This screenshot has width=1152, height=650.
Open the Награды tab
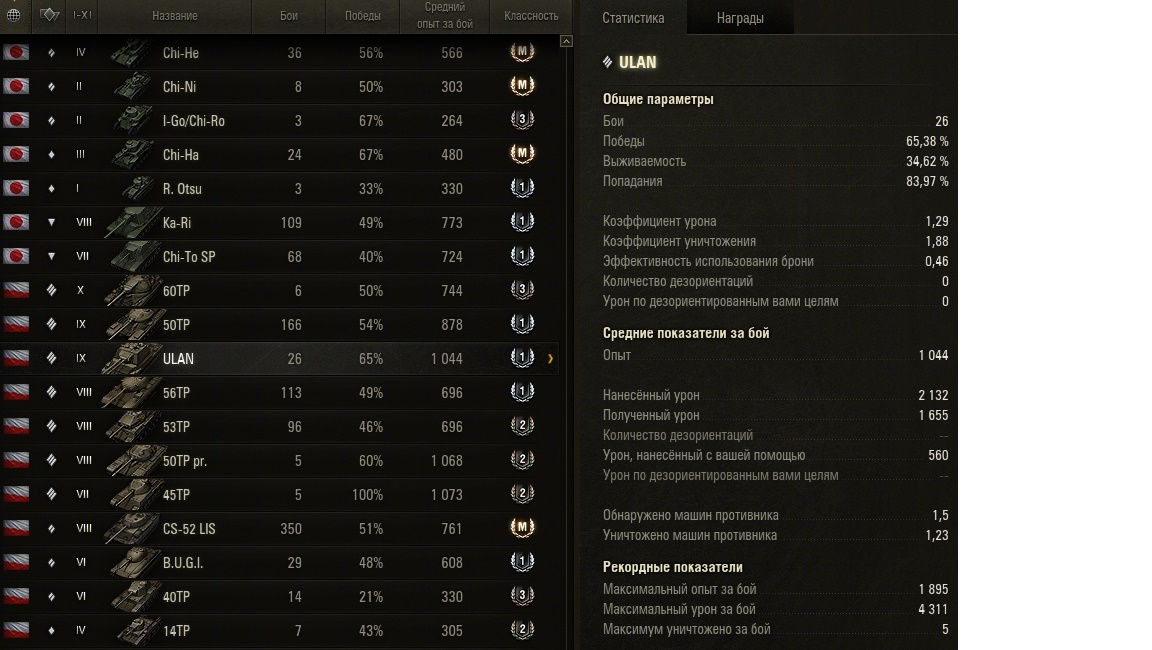click(x=740, y=18)
